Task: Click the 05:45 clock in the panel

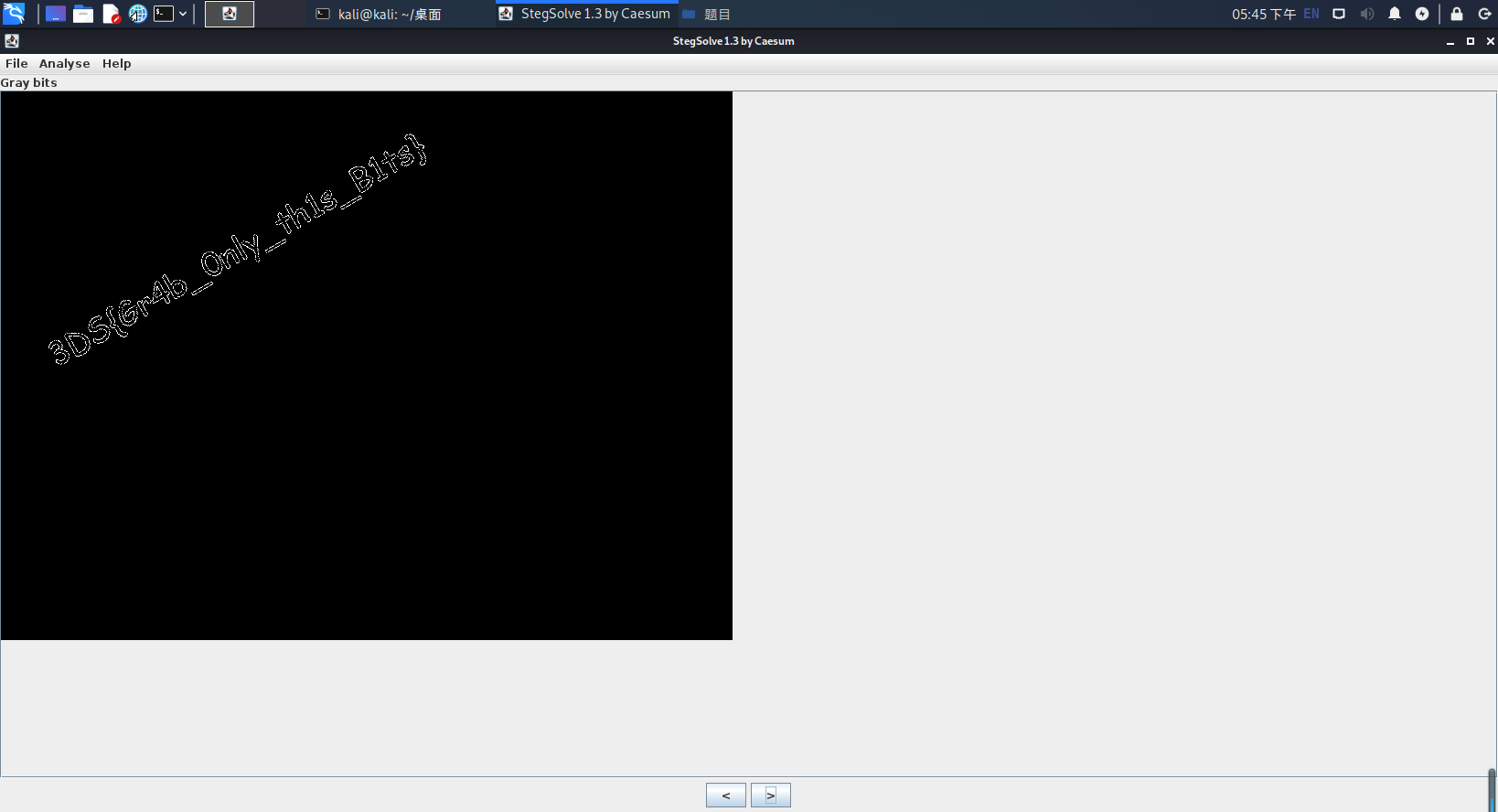Action: click(x=1263, y=14)
